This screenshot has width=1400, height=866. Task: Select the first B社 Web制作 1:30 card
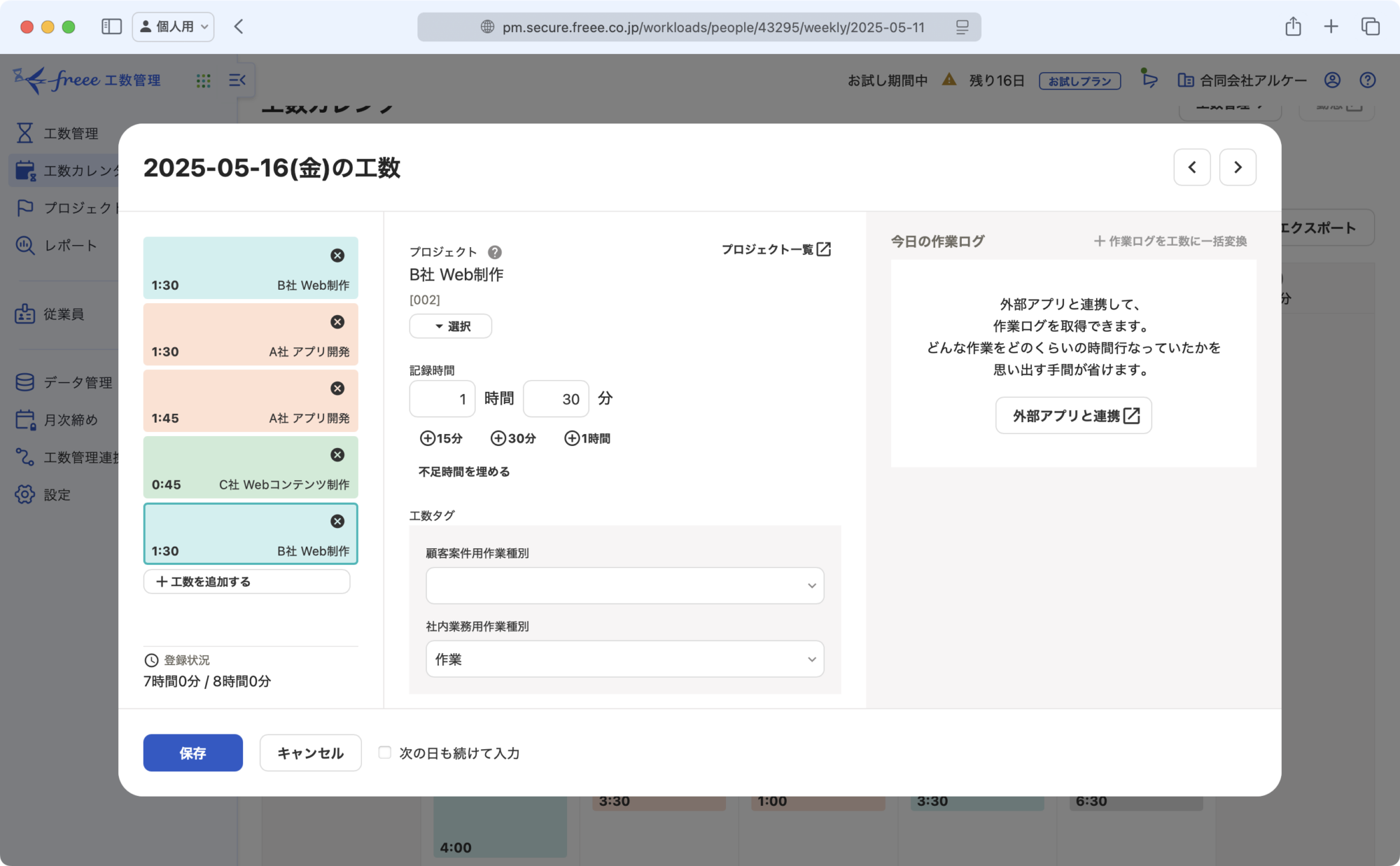click(x=250, y=268)
